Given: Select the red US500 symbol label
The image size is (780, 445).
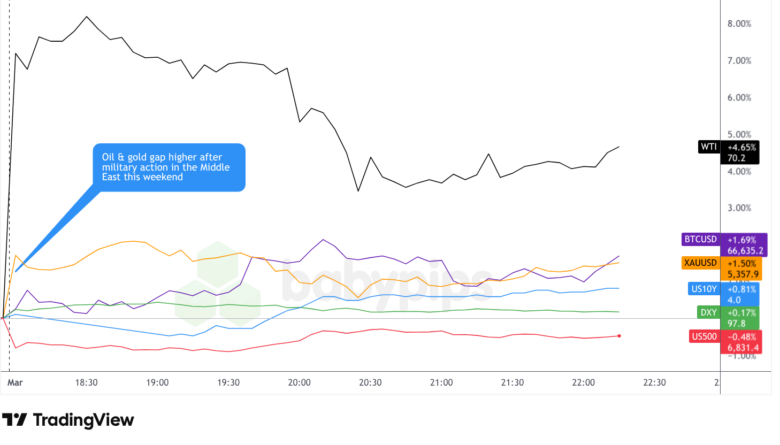Looking at the screenshot, I should 703,336.
